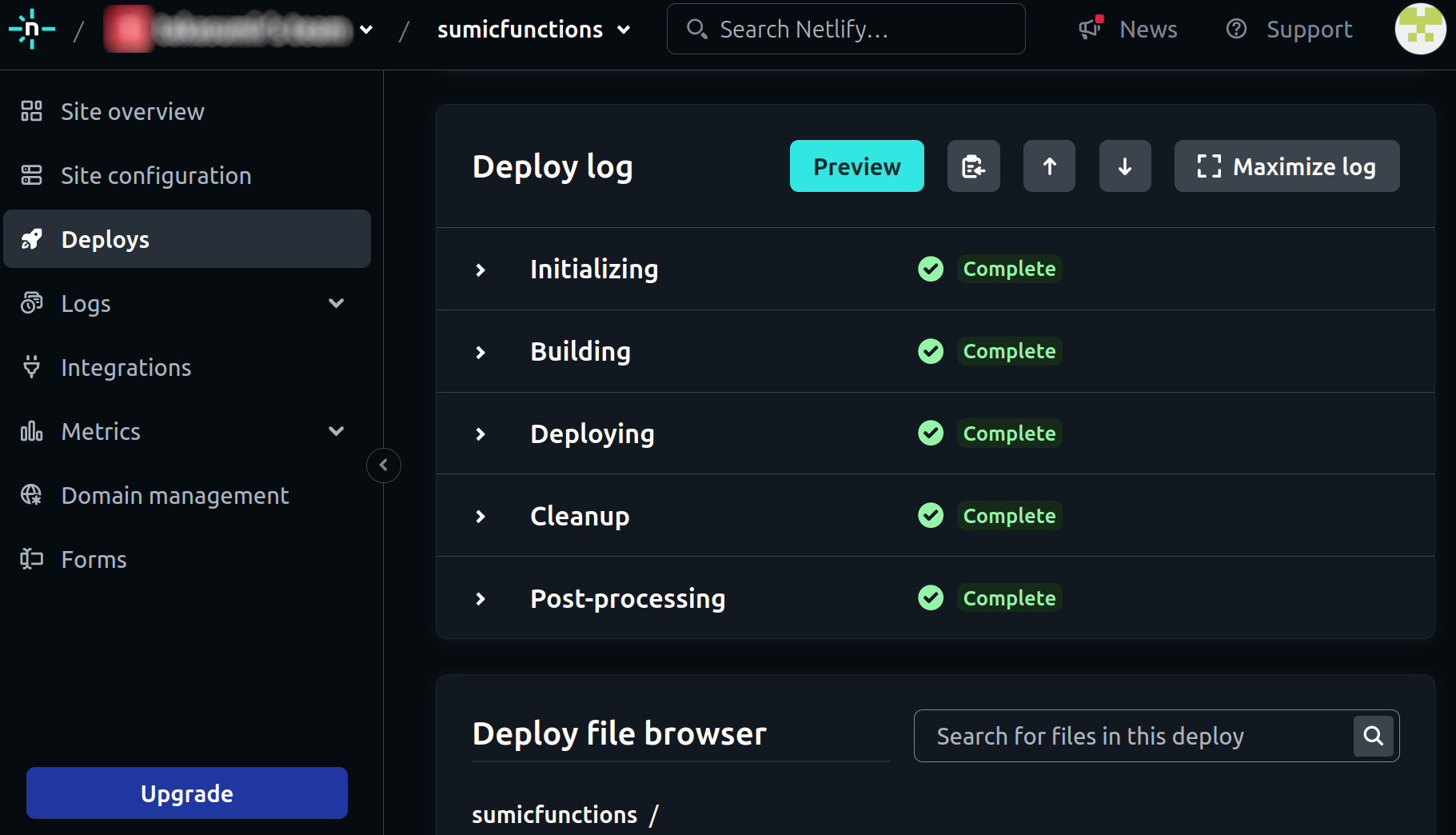1456x835 pixels.
Task: Click the Site configuration icon
Action: 31,175
